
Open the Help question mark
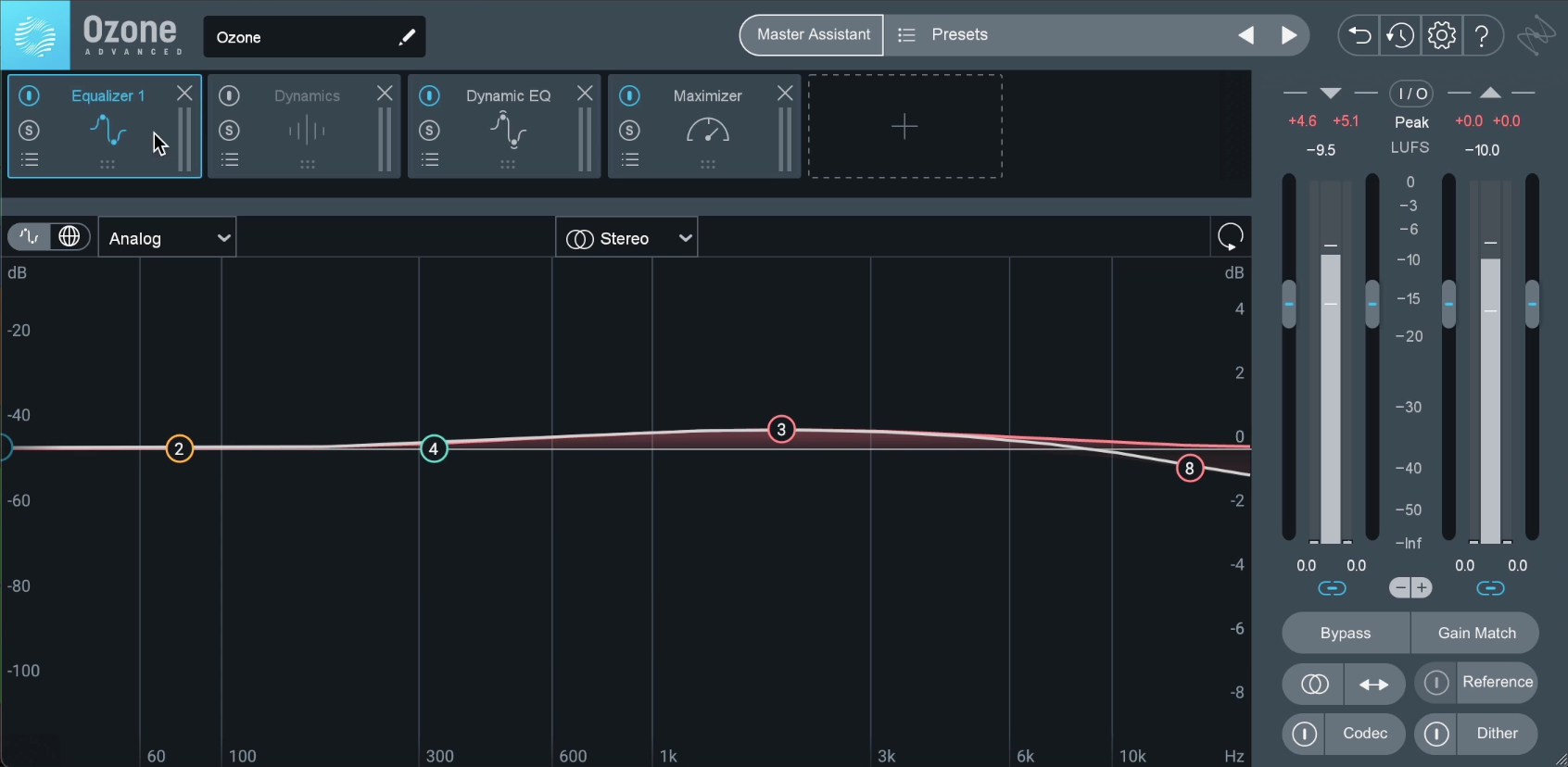point(1483,36)
